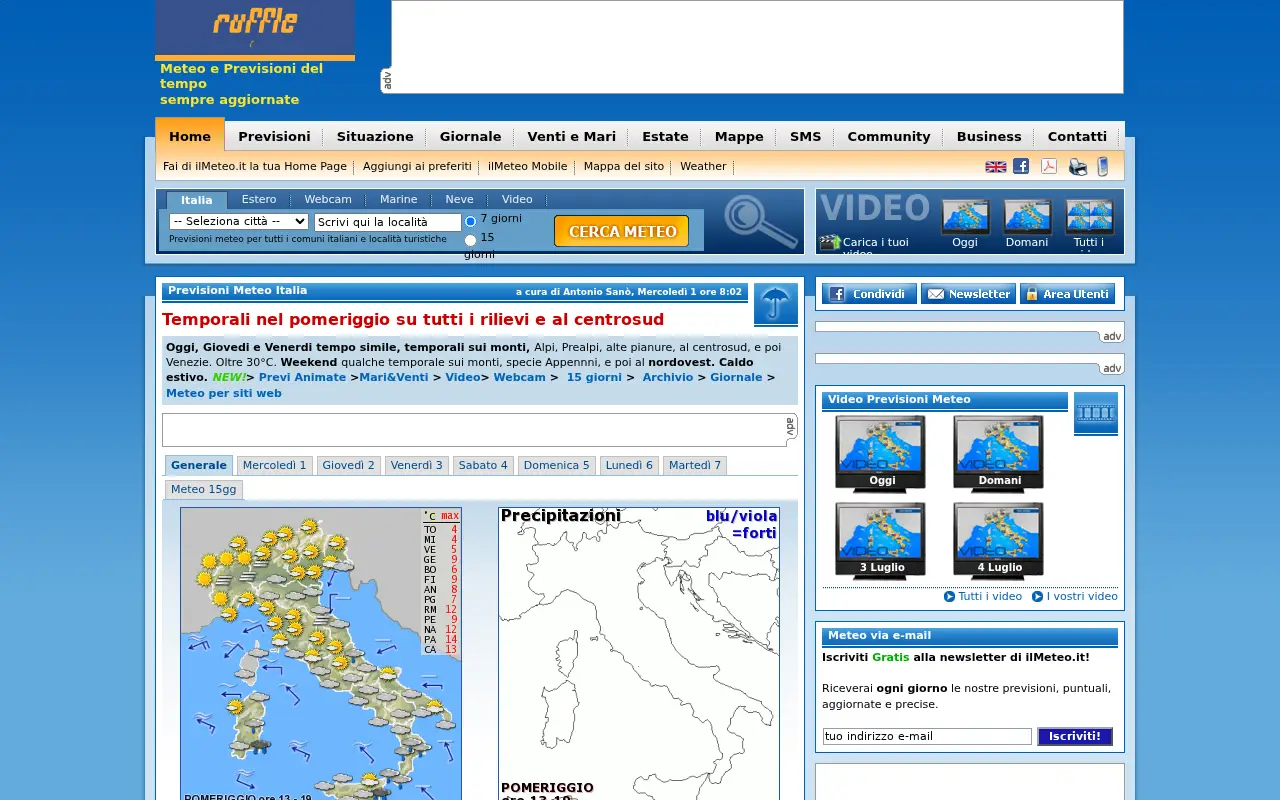Open the Venti e Mari menu
Viewport: 1280px width, 800px height.
click(572, 137)
